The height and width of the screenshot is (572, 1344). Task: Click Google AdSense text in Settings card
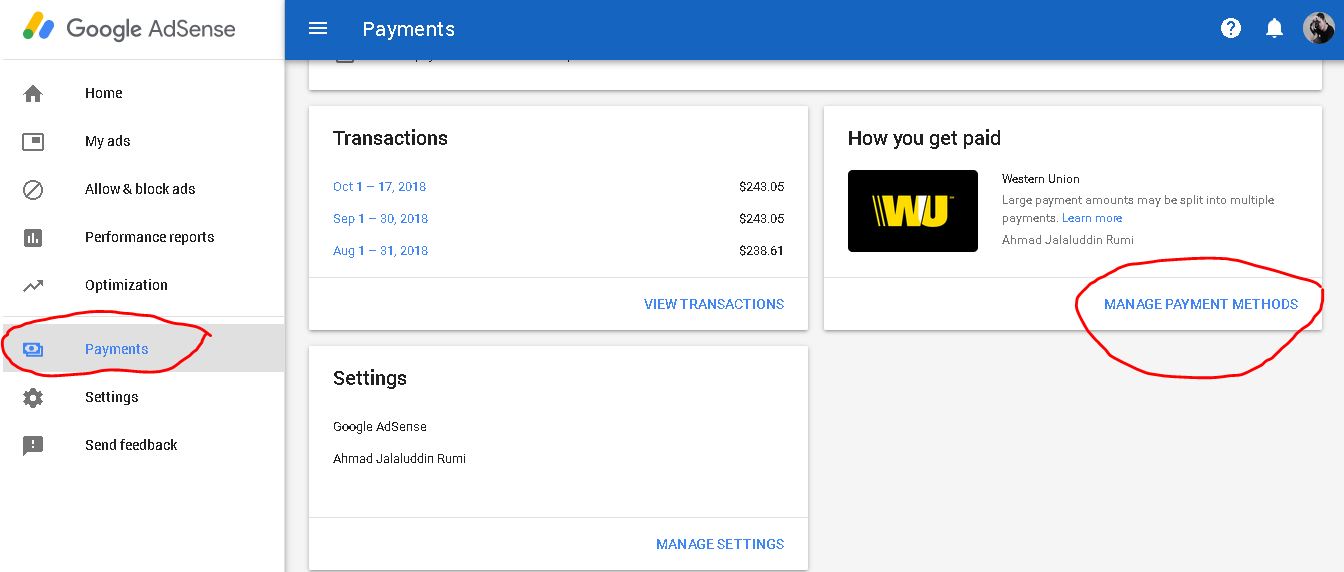pyautogui.click(x=380, y=427)
